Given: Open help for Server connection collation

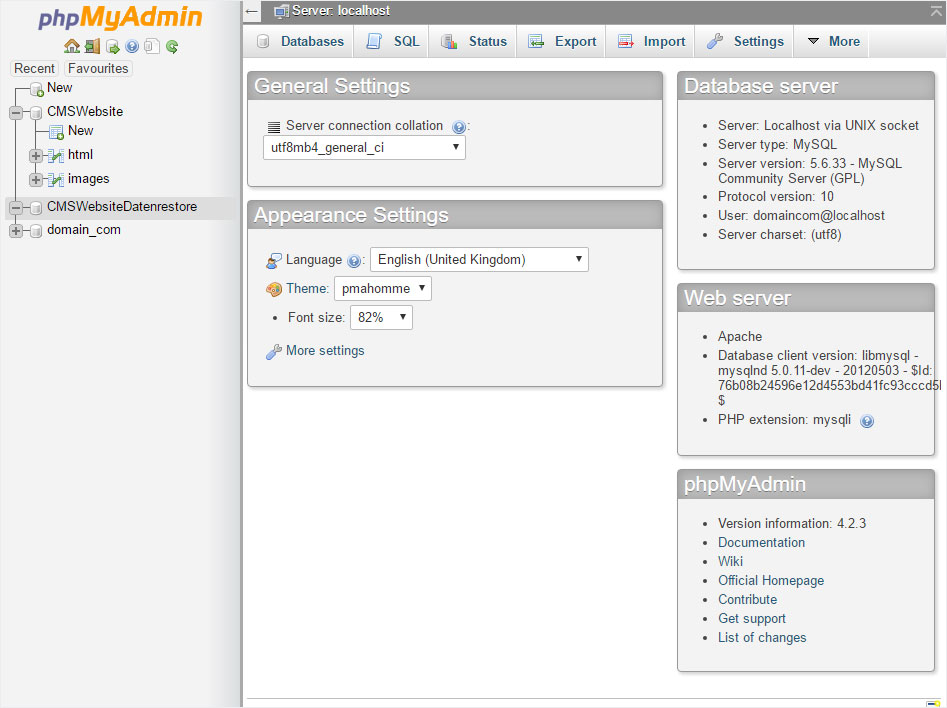Looking at the screenshot, I should (x=458, y=127).
